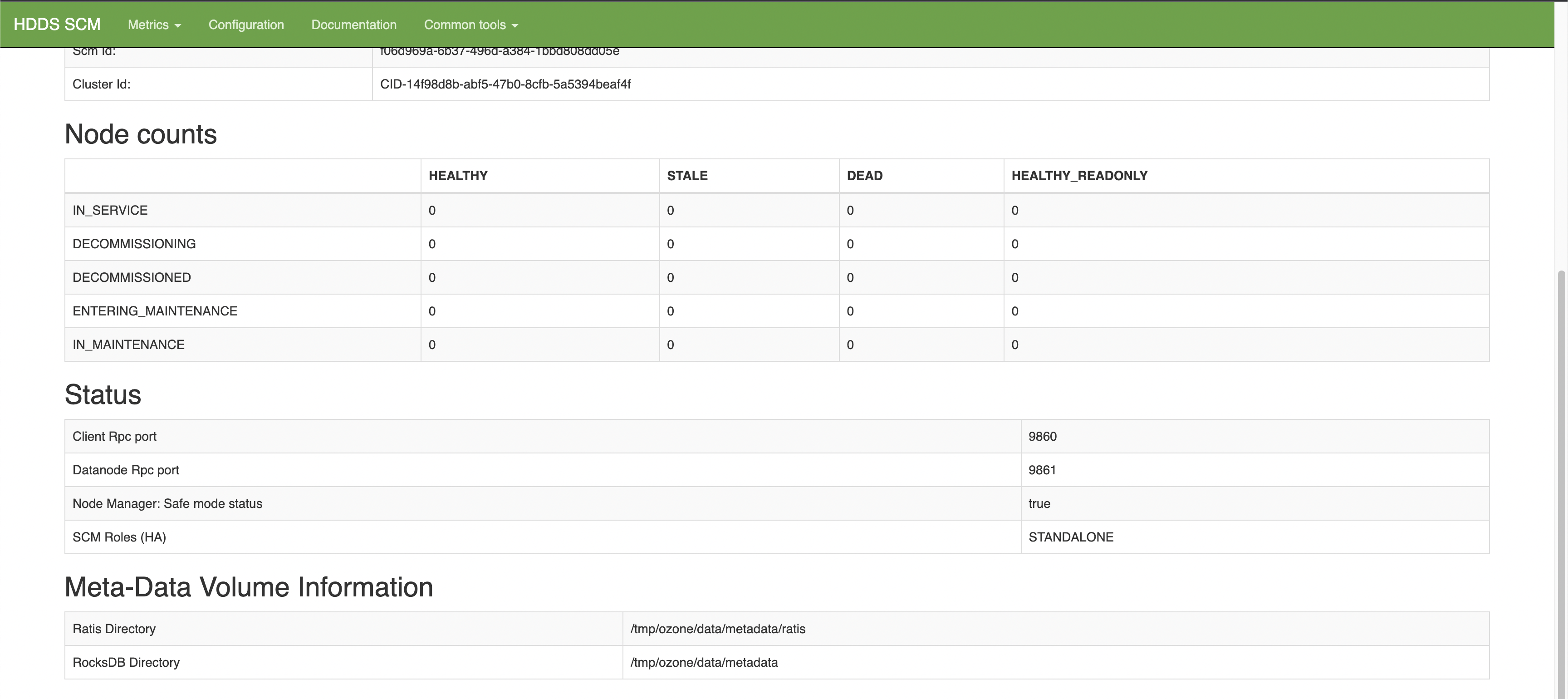Click the HEALTHY column header
The image size is (1568, 699).
(458, 176)
